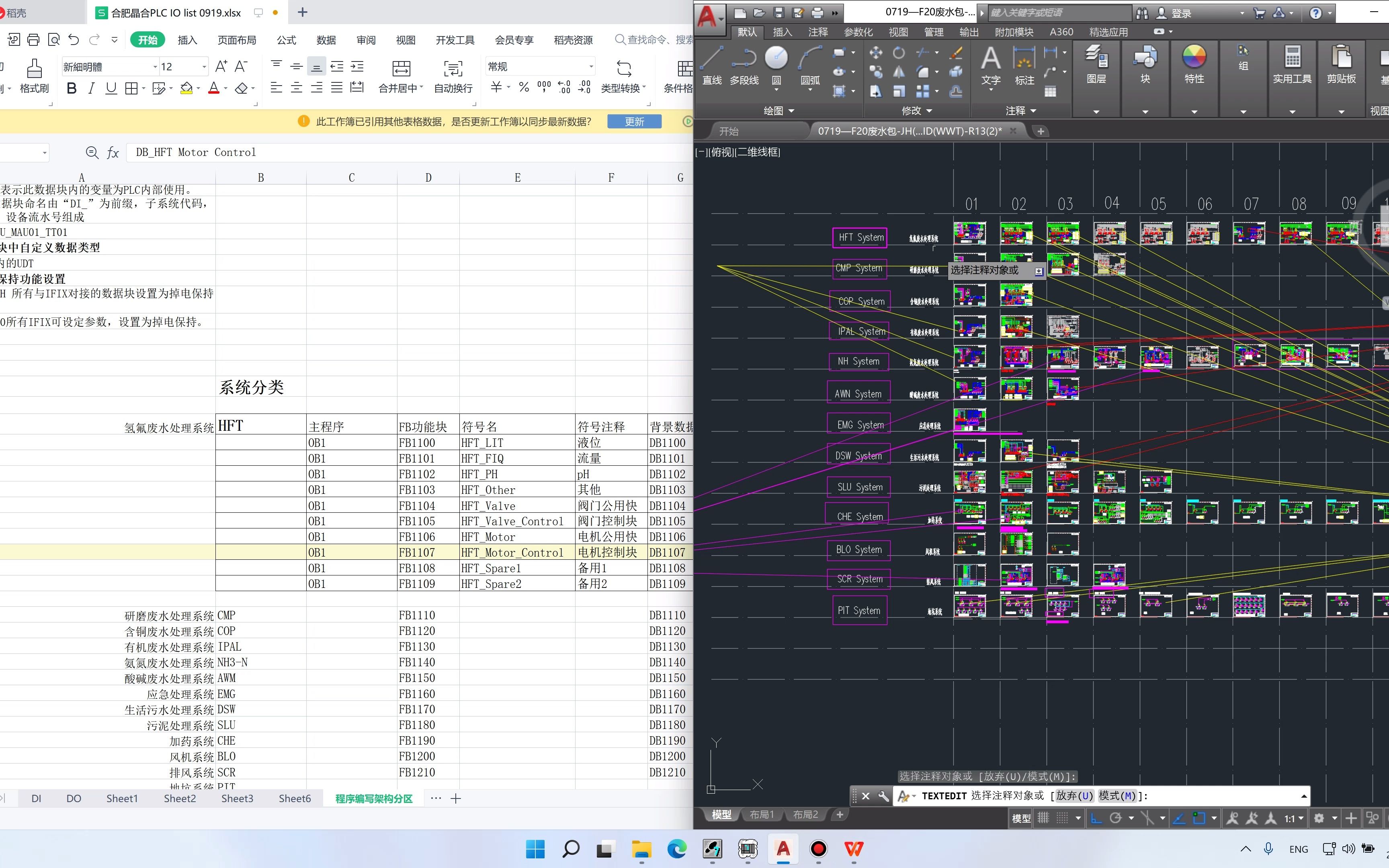
Task: Switch to the 公式 (Formulas) menu tab
Action: click(x=286, y=40)
